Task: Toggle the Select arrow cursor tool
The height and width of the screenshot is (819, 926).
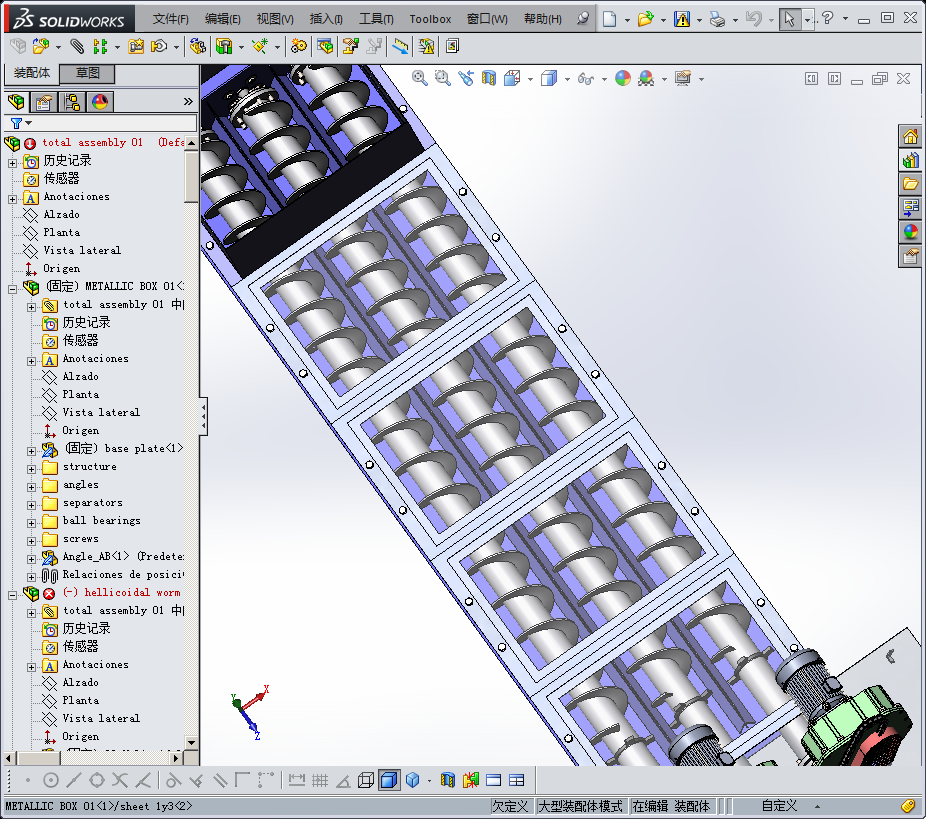Action: (788, 19)
